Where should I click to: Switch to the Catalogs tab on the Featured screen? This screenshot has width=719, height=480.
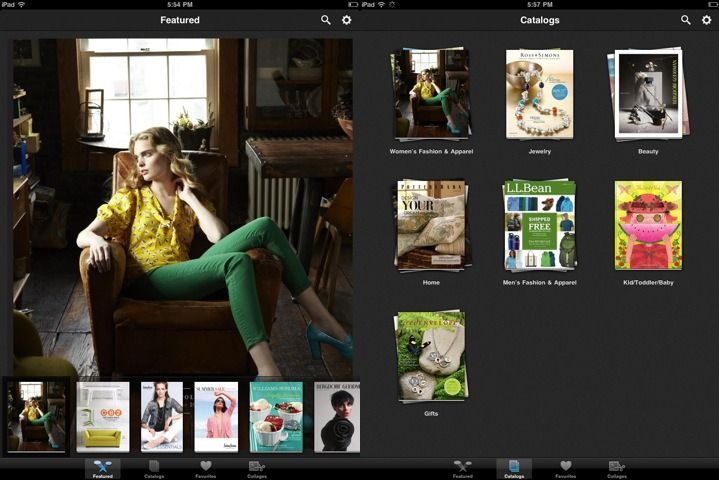[154, 469]
